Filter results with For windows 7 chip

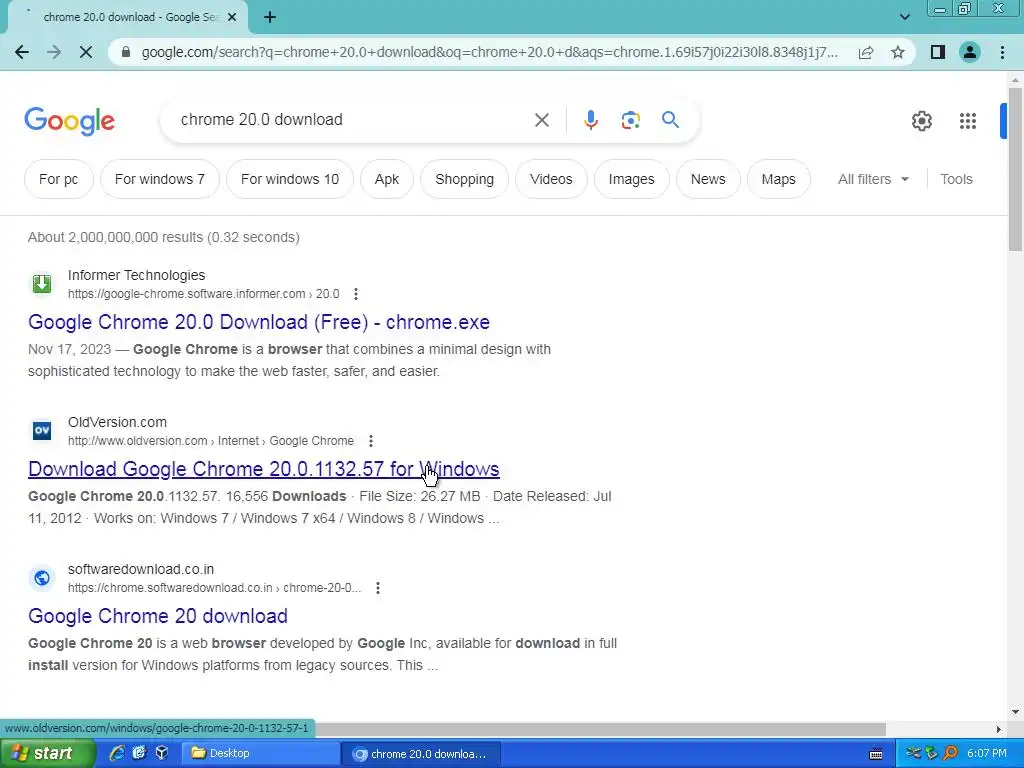pyautogui.click(x=159, y=179)
